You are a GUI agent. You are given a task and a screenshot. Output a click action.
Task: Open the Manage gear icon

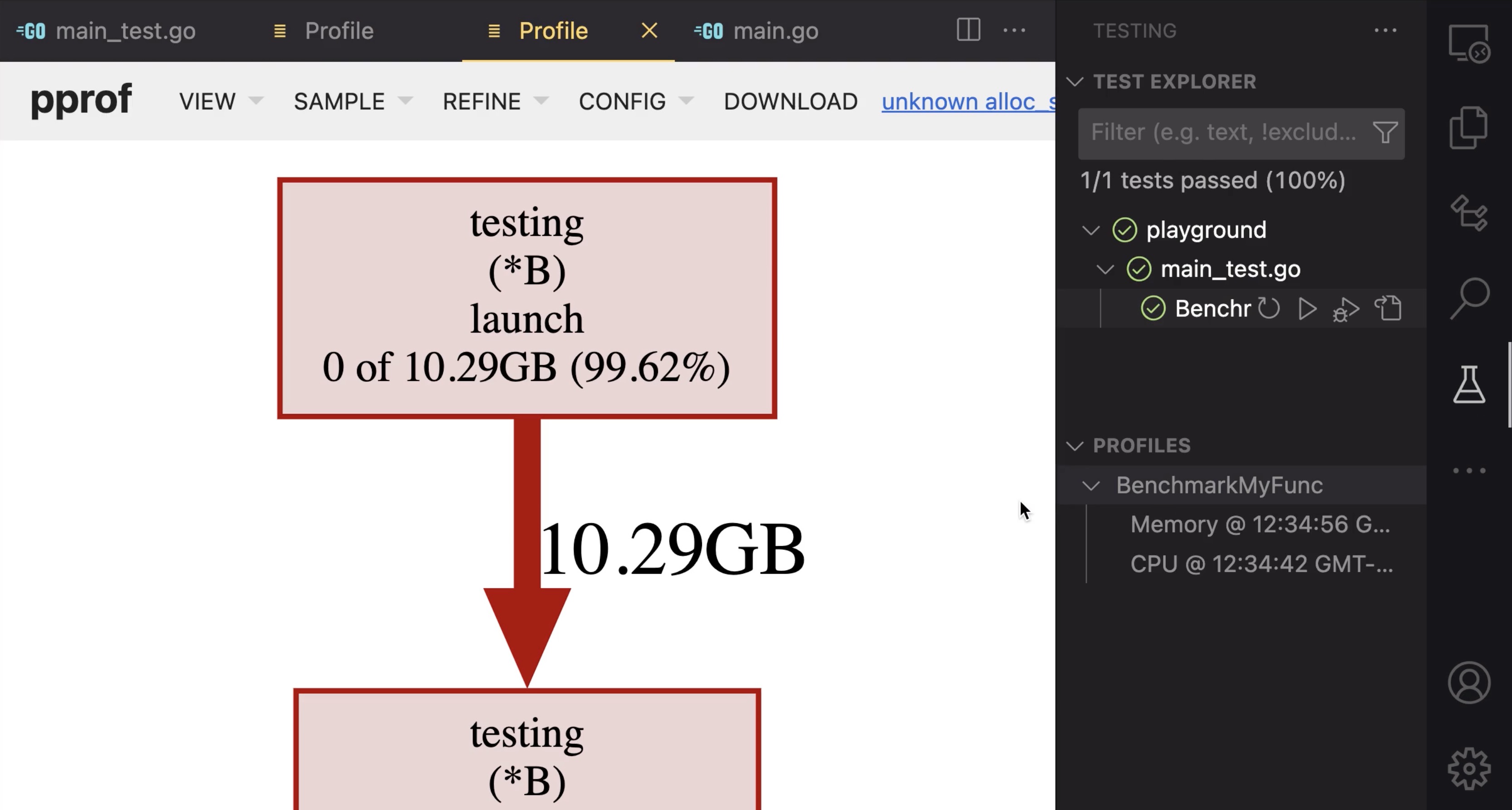tap(1469, 768)
